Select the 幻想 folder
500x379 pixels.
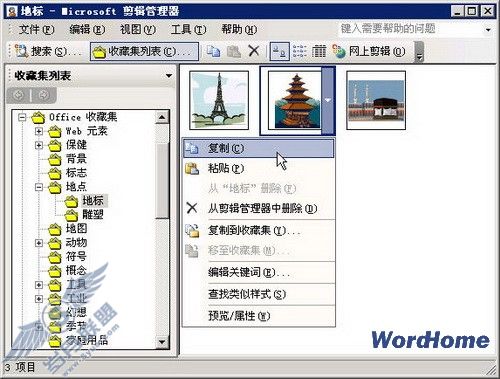68,313
